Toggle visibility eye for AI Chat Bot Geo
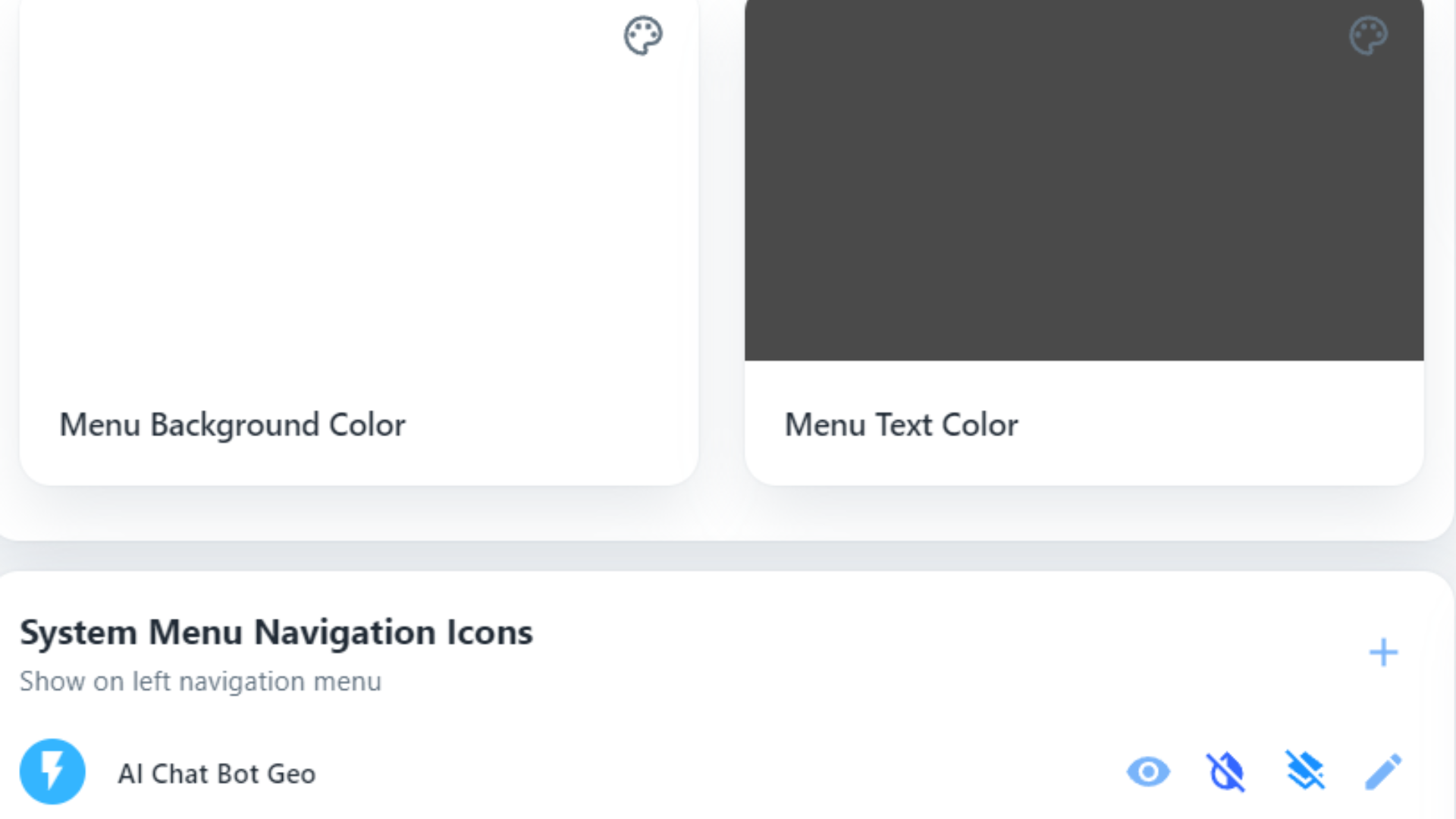The width and height of the screenshot is (1456, 819). pos(1148,772)
